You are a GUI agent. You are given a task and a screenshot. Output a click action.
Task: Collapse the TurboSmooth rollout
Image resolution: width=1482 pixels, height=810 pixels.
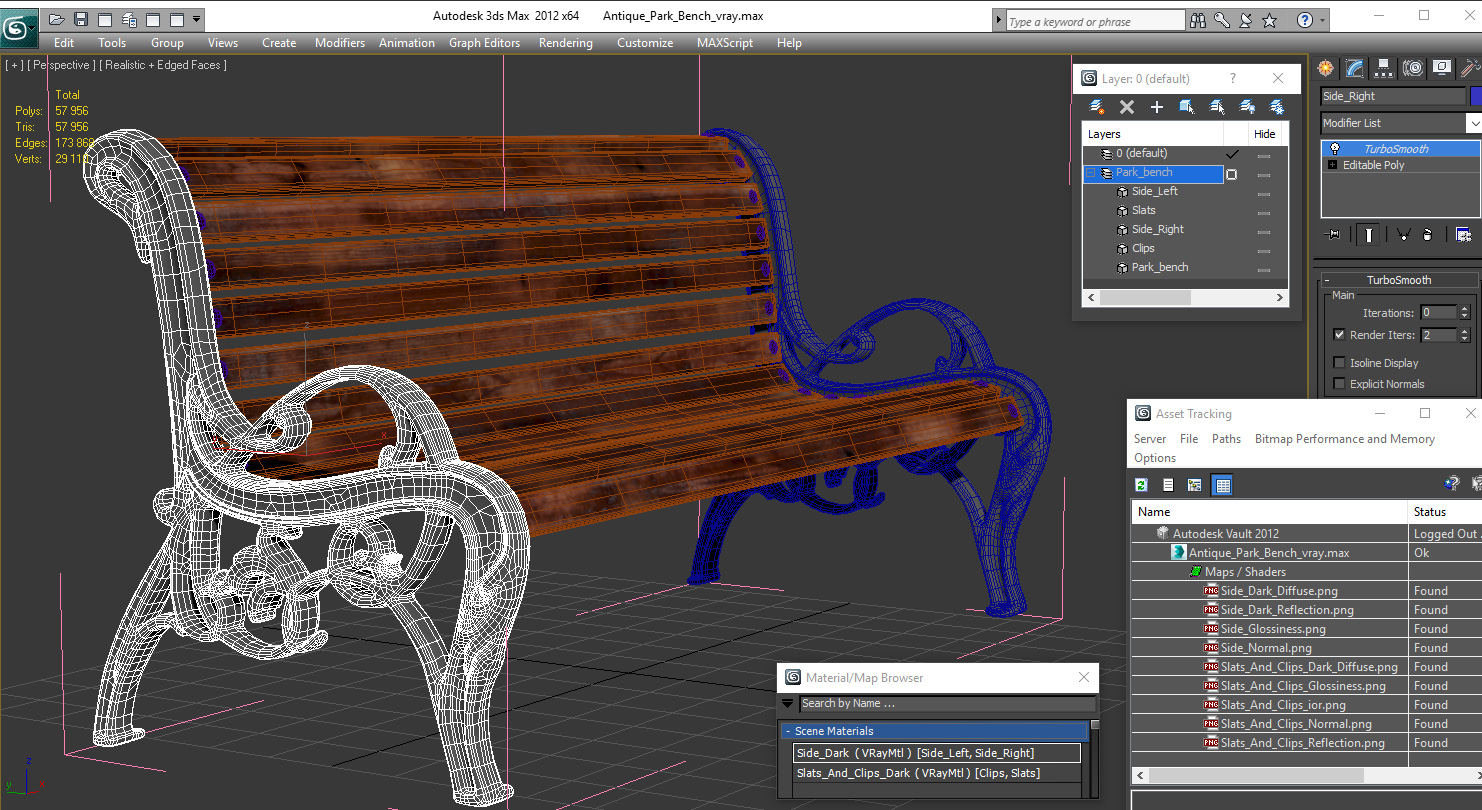click(1399, 280)
